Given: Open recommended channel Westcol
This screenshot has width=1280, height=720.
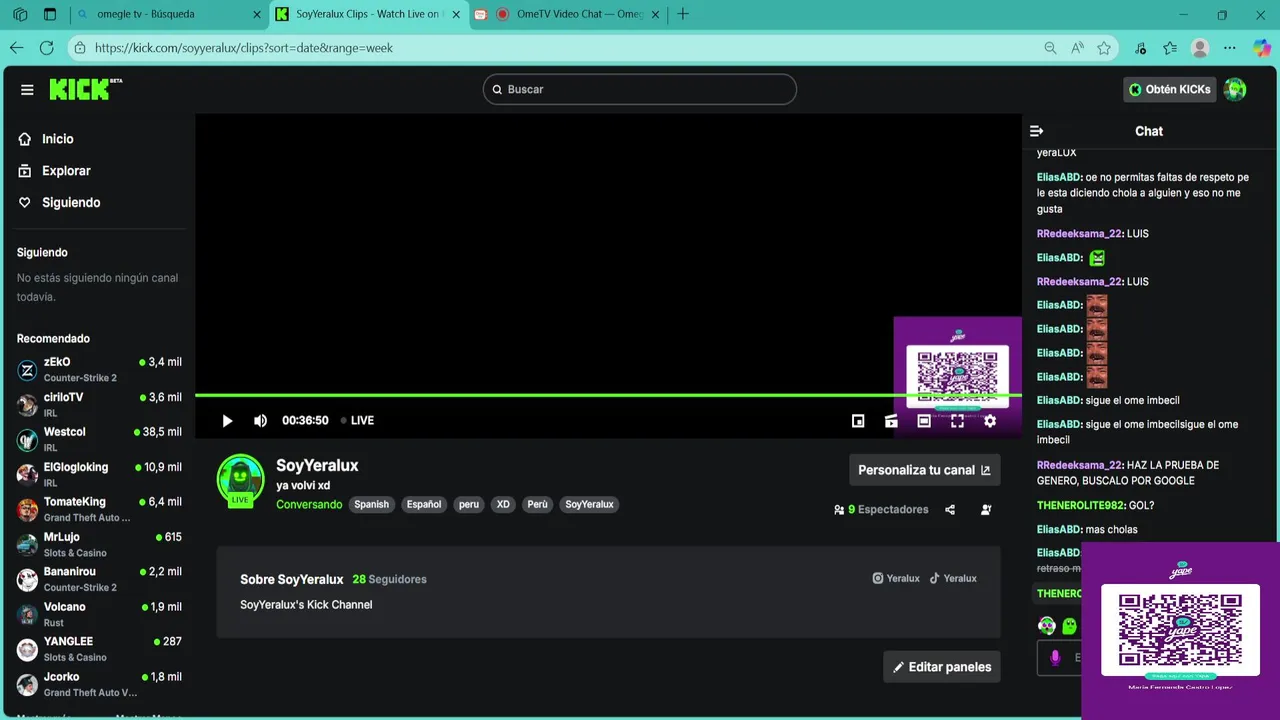Looking at the screenshot, I should tap(99, 440).
